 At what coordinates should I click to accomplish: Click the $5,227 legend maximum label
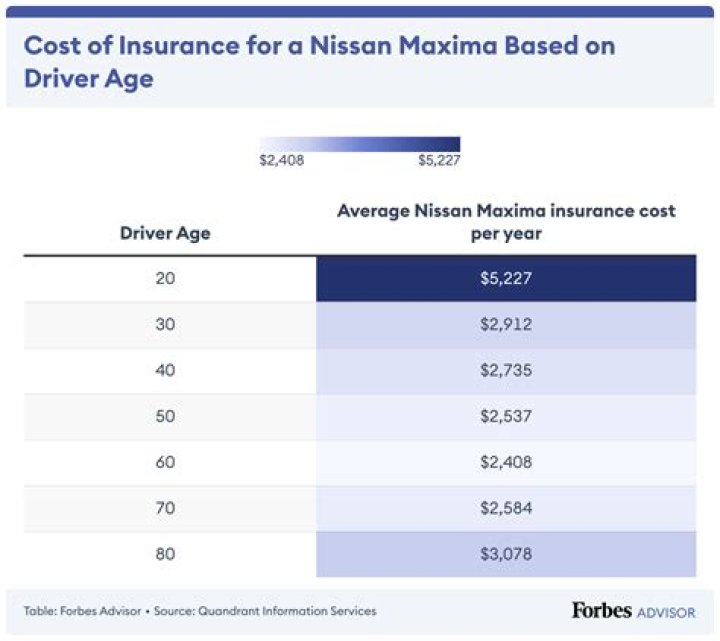click(x=439, y=160)
